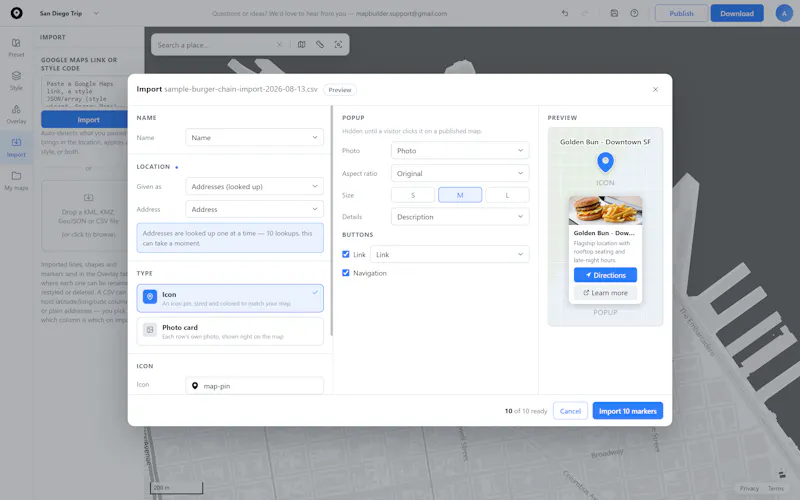
Task: Open the help question mark icon
Action: (634, 13)
